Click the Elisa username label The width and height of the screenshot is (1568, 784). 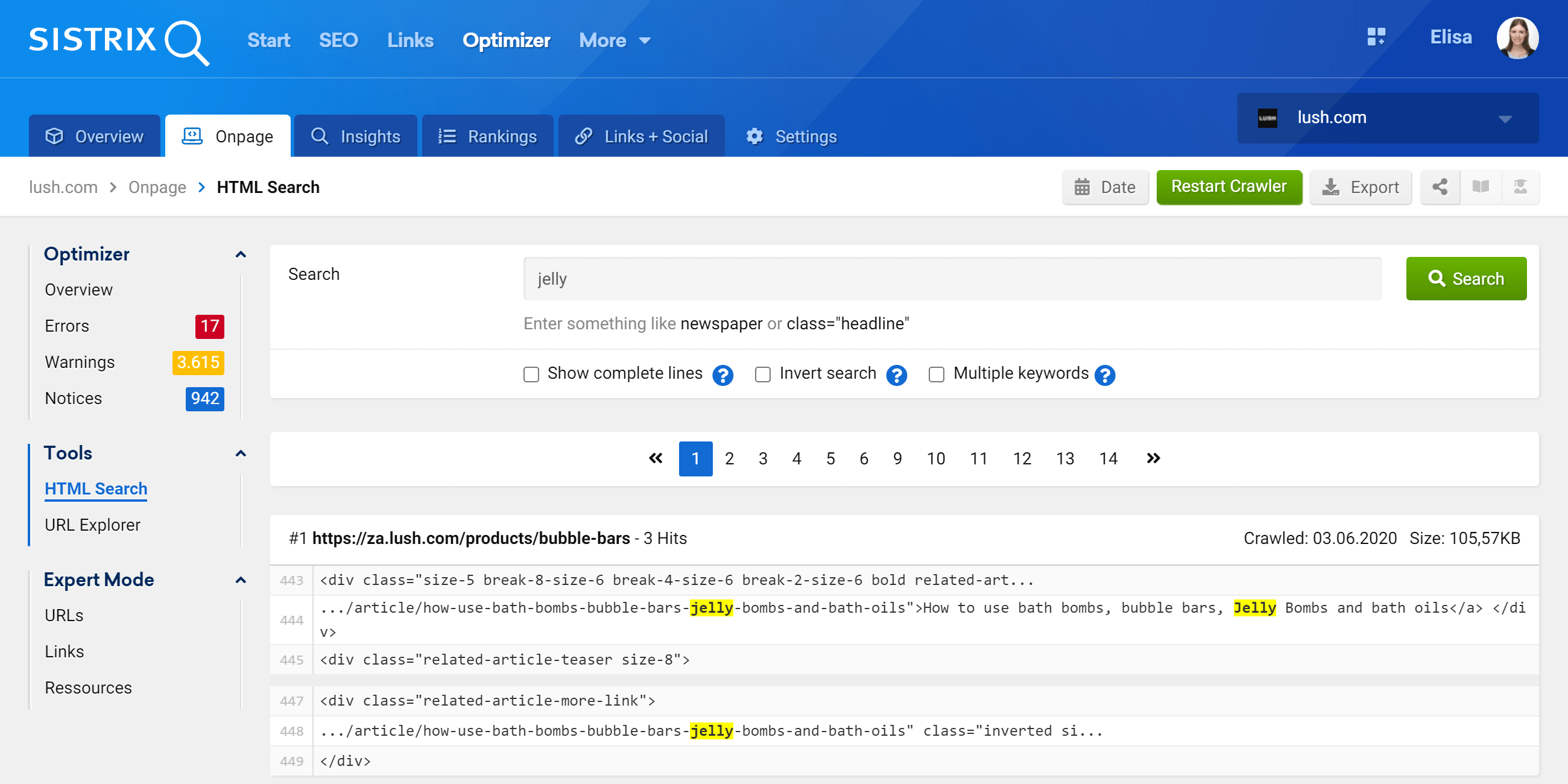(x=1450, y=38)
